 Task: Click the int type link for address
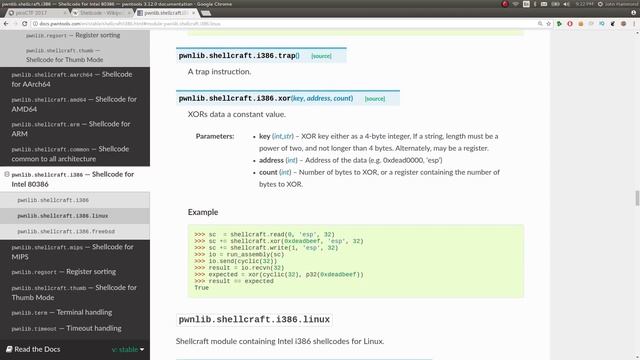tap(291, 160)
